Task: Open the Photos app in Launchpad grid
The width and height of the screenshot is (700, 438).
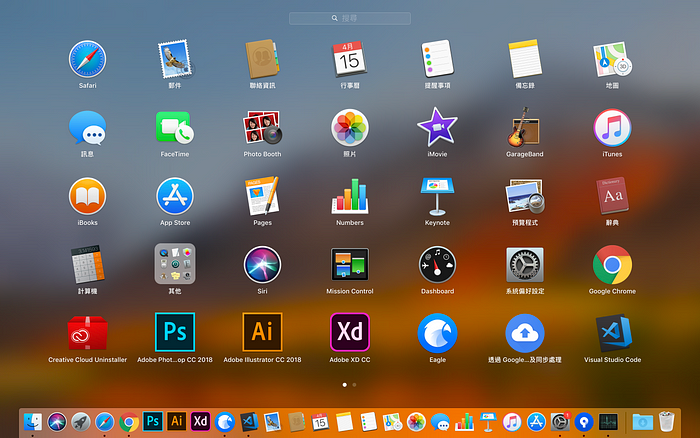Action: (x=350, y=128)
